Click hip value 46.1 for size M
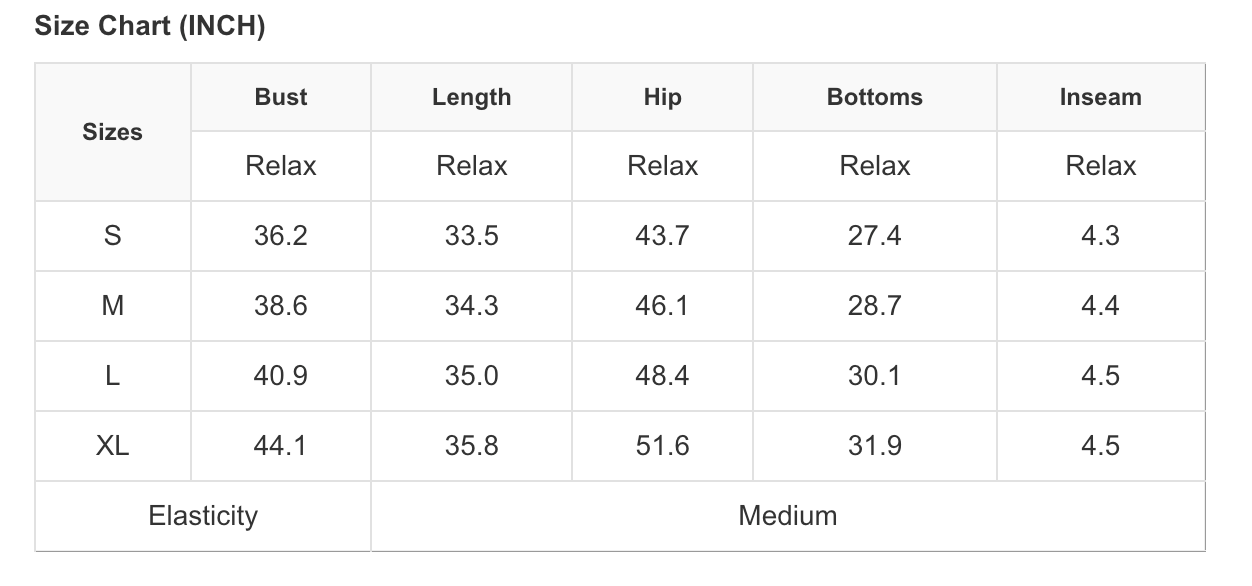The width and height of the screenshot is (1252, 586). [662, 306]
